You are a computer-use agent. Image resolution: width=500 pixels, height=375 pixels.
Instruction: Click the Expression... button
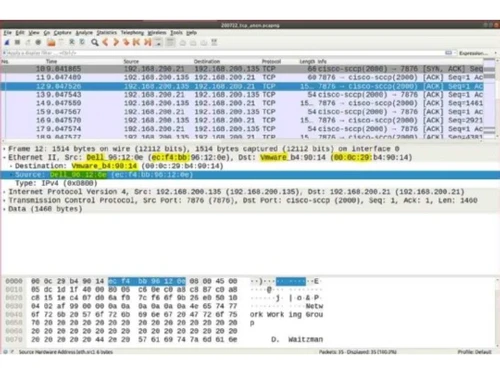click(473, 53)
